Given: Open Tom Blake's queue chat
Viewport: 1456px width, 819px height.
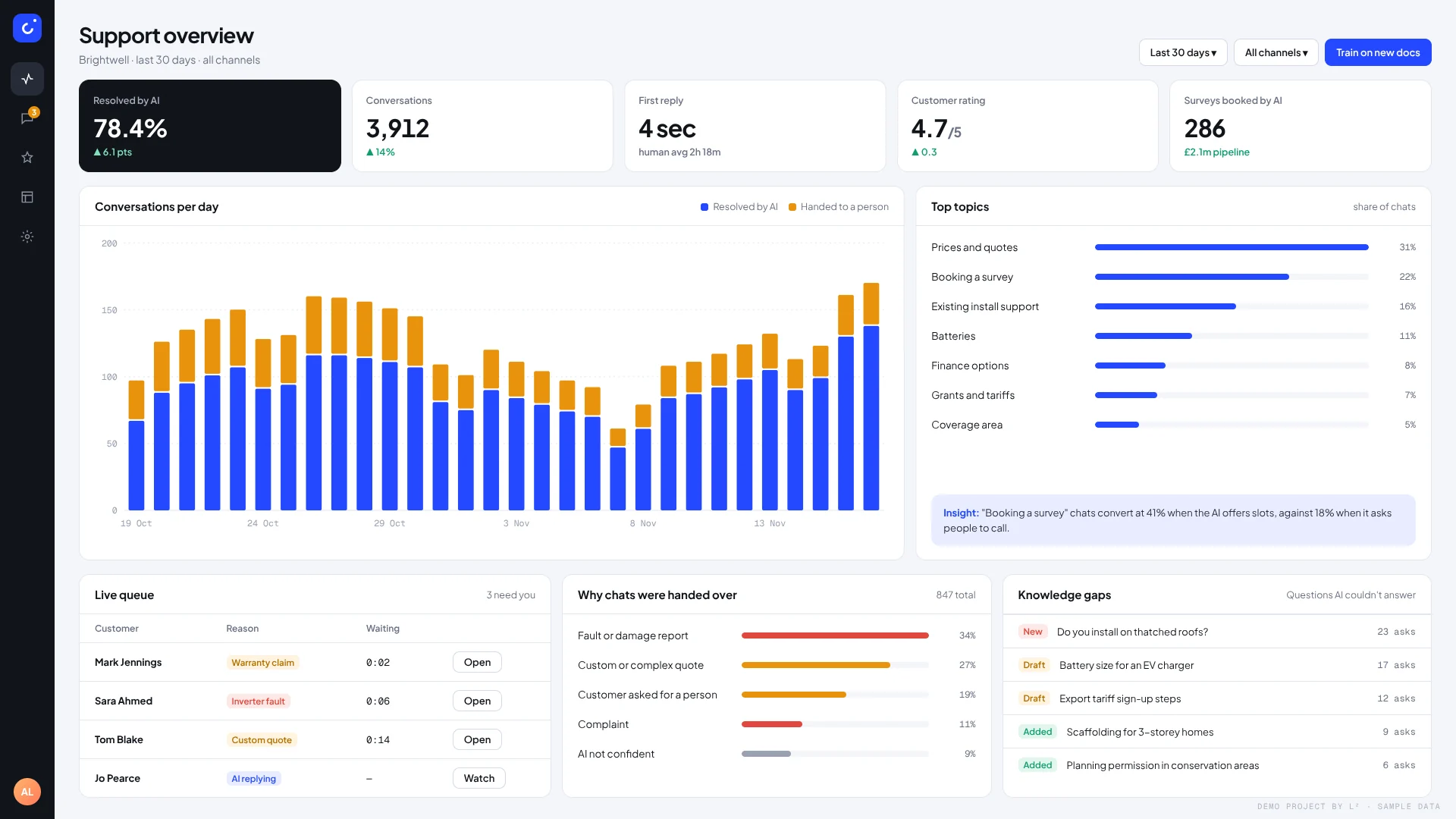Looking at the screenshot, I should tap(477, 739).
